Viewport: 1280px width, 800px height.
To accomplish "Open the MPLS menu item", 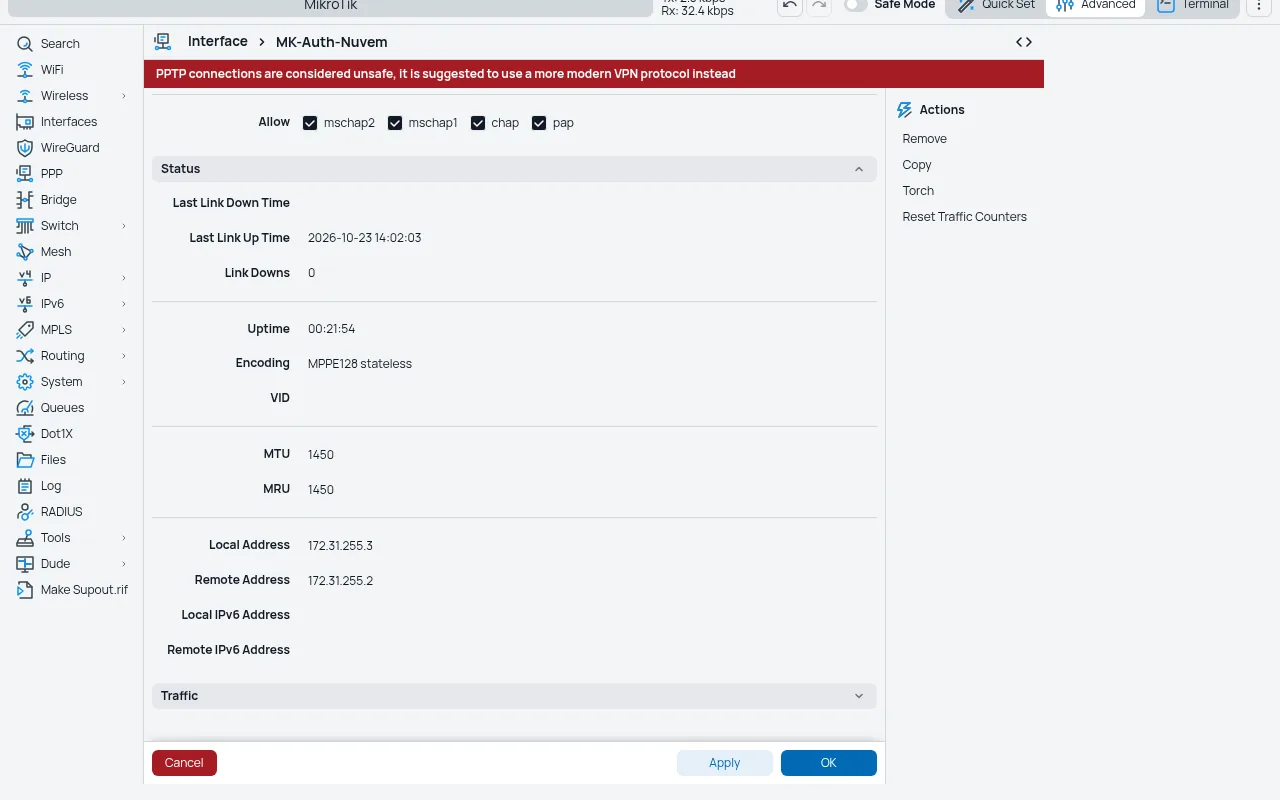I will pyautogui.click(x=72, y=330).
